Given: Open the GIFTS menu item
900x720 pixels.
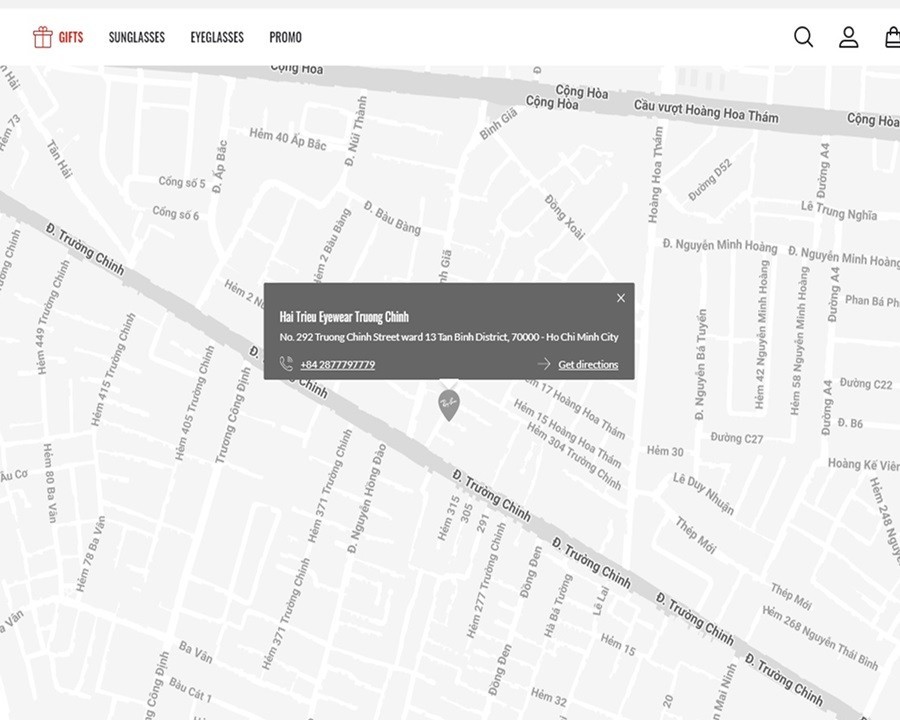Looking at the screenshot, I should point(71,37).
